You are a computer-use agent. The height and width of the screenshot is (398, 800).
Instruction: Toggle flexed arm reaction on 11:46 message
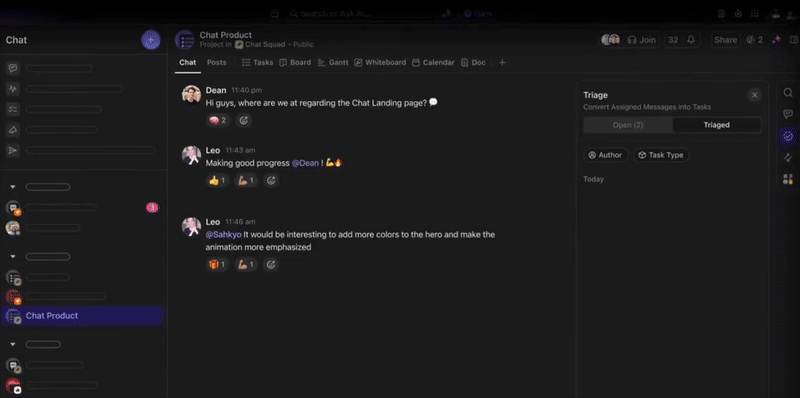246,264
